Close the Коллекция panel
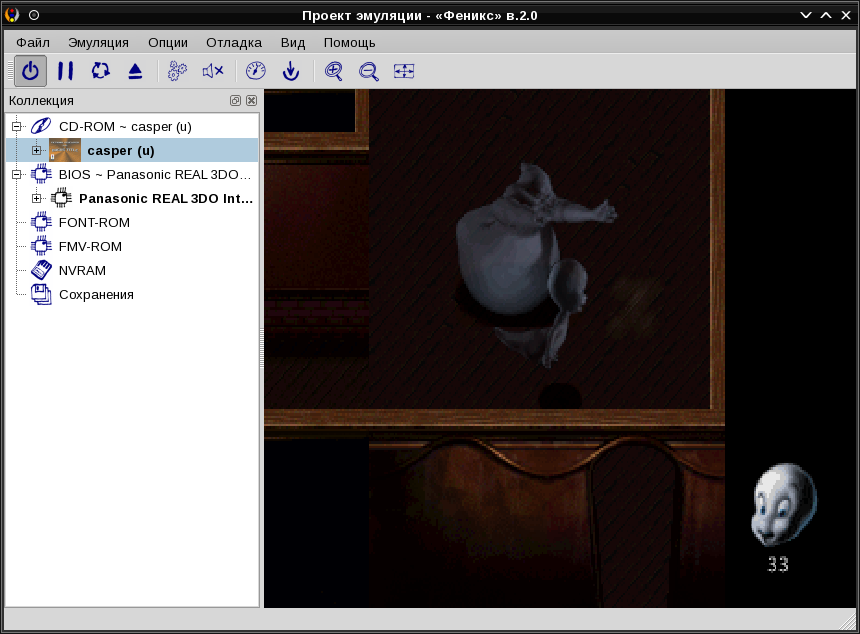860x634 pixels. [251, 101]
